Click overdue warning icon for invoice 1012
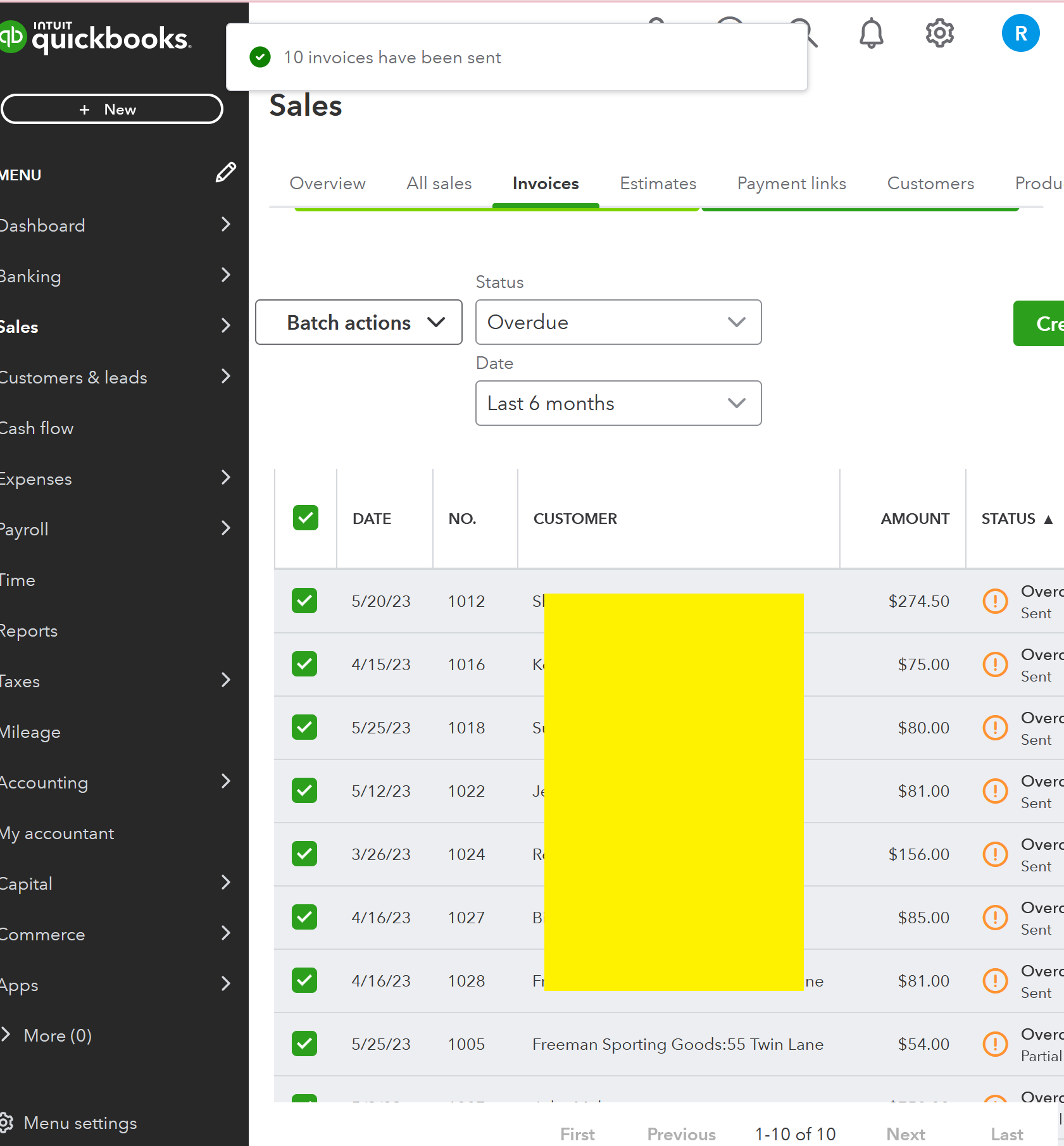The width and height of the screenshot is (1064, 1146). (x=995, y=601)
